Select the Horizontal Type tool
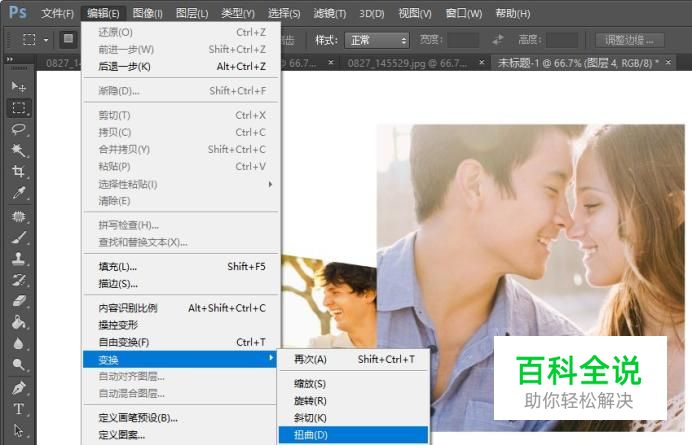 [19, 409]
